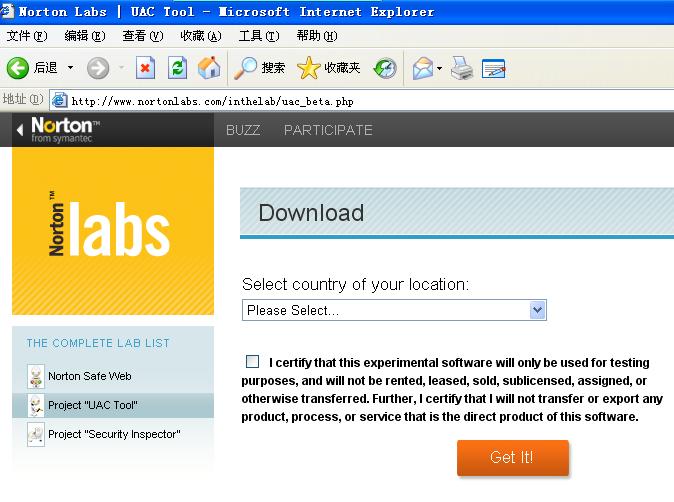Open the country Please Select dropdown
The image size is (674, 502).
394,310
